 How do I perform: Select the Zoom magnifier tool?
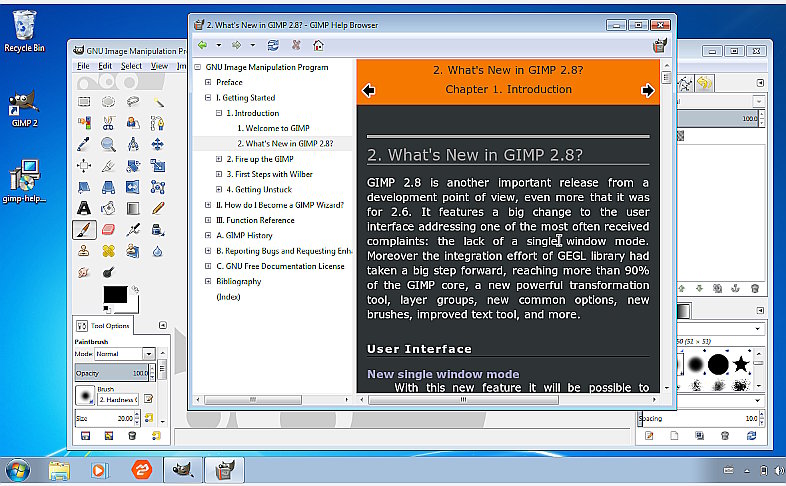pyautogui.click(x=108, y=144)
